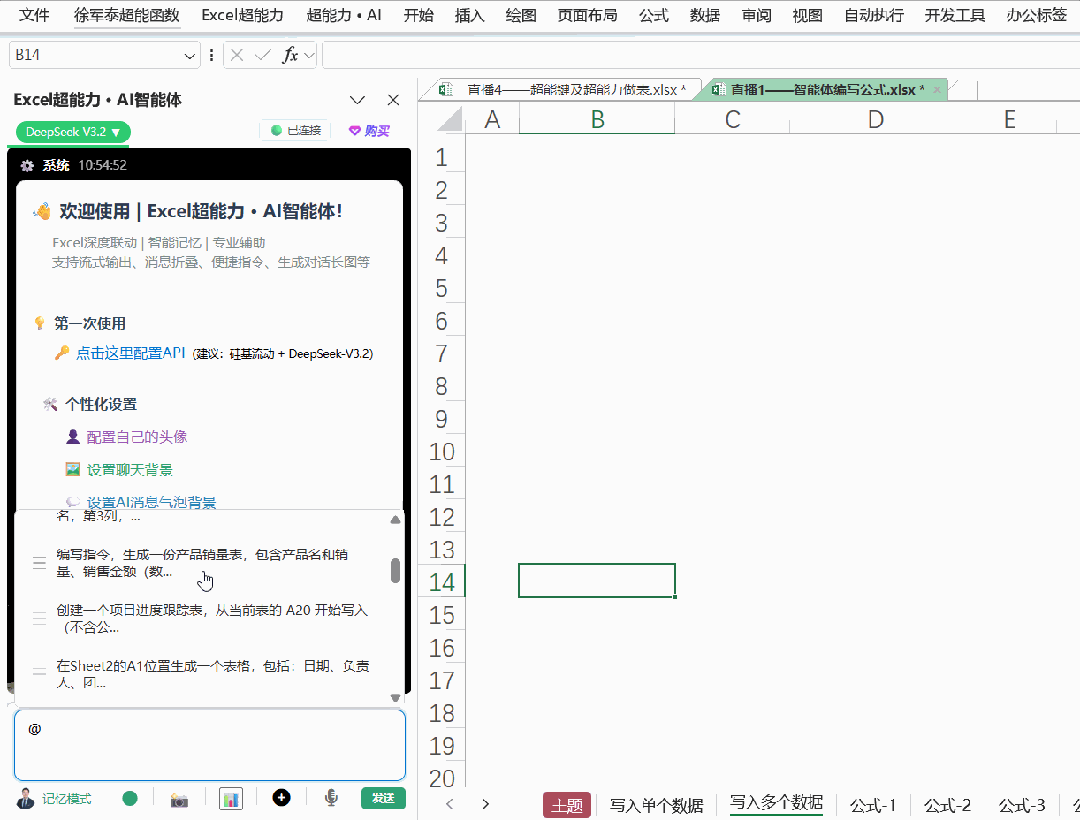Click the microphone voice input icon
Viewport: 1080px width, 820px height.
point(331,798)
